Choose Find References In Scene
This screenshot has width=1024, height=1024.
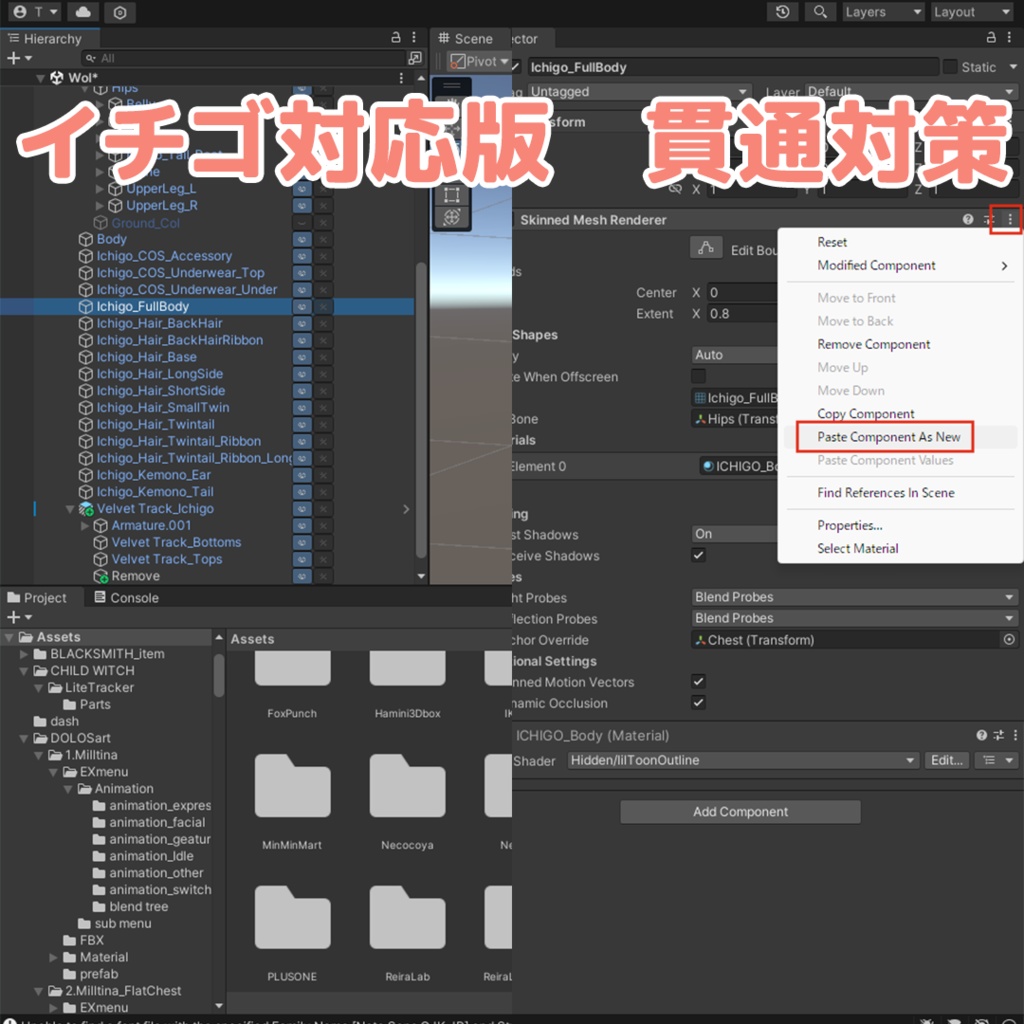[886, 493]
